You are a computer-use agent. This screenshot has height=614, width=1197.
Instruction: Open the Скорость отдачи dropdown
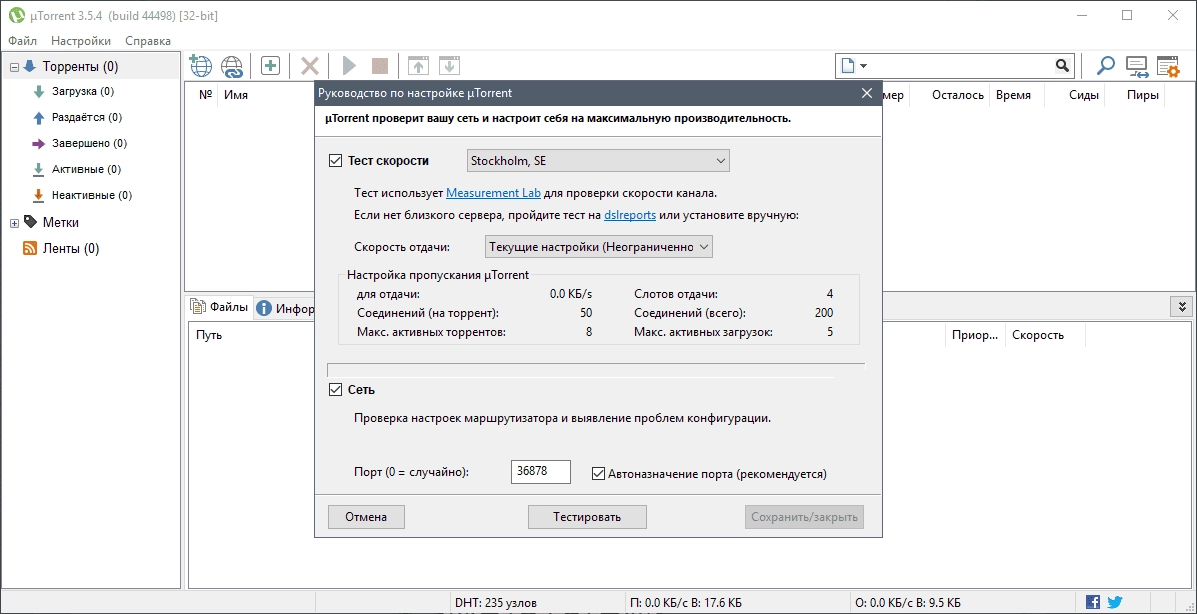tap(598, 246)
